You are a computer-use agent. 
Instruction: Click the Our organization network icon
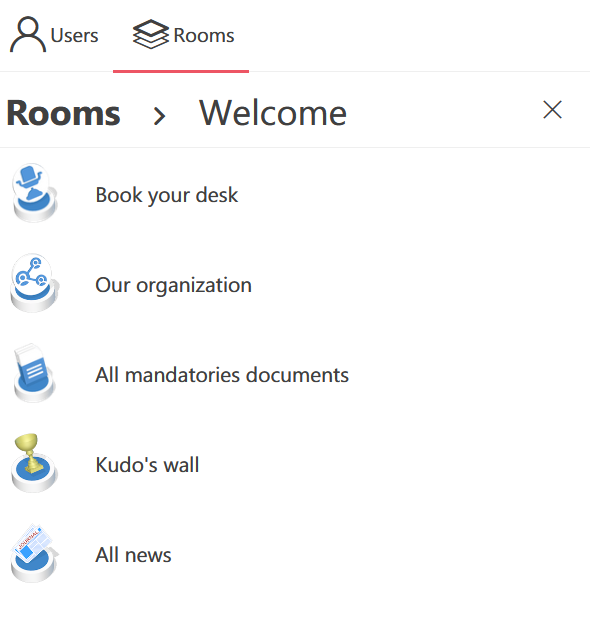point(34,283)
